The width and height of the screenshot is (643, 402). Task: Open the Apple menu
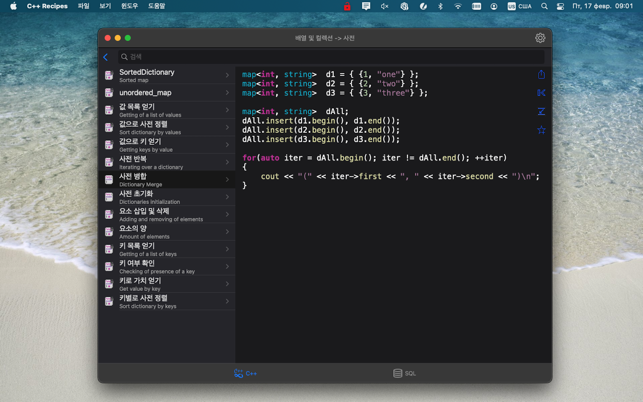click(13, 6)
